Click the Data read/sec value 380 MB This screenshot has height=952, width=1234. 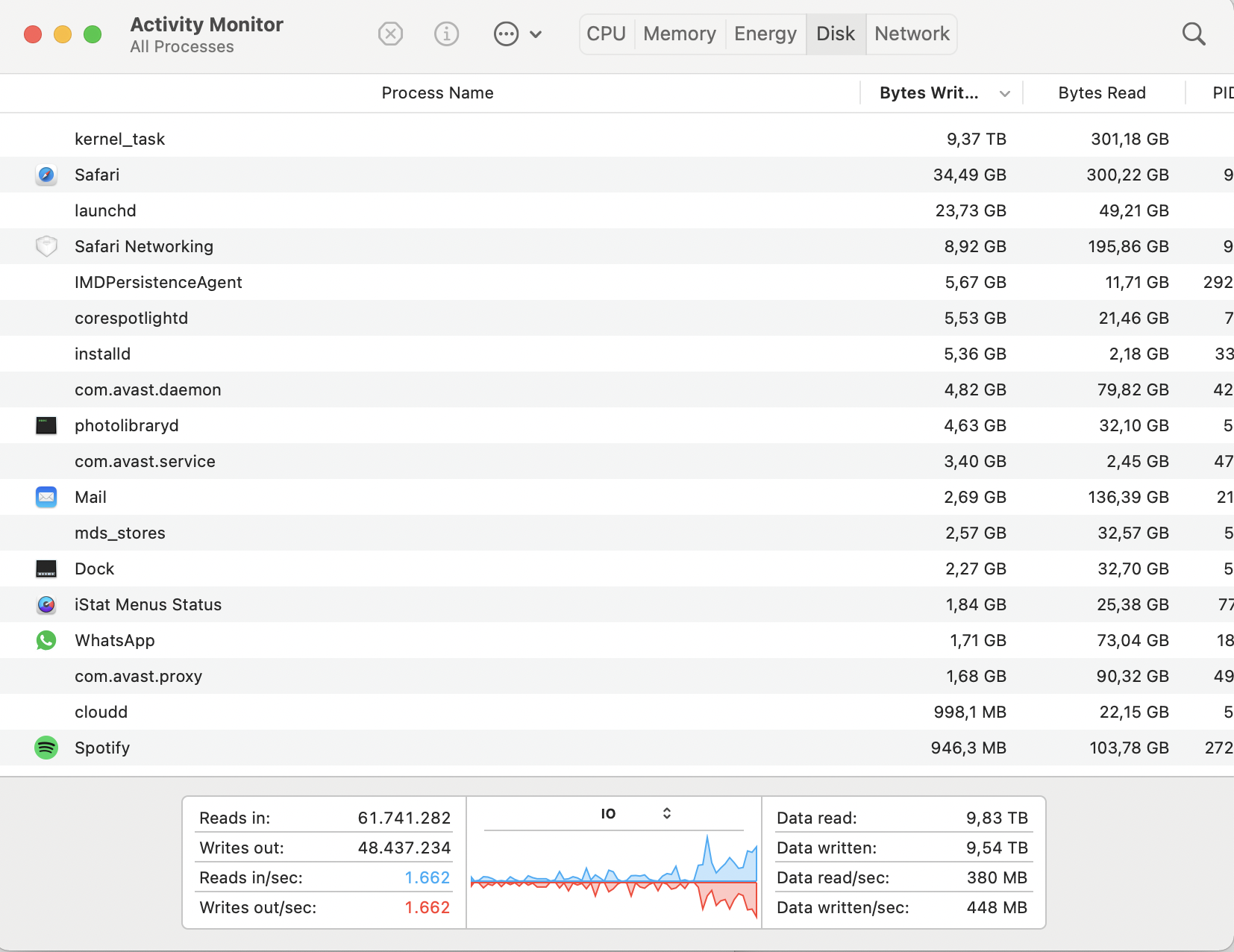[x=997, y=877]
